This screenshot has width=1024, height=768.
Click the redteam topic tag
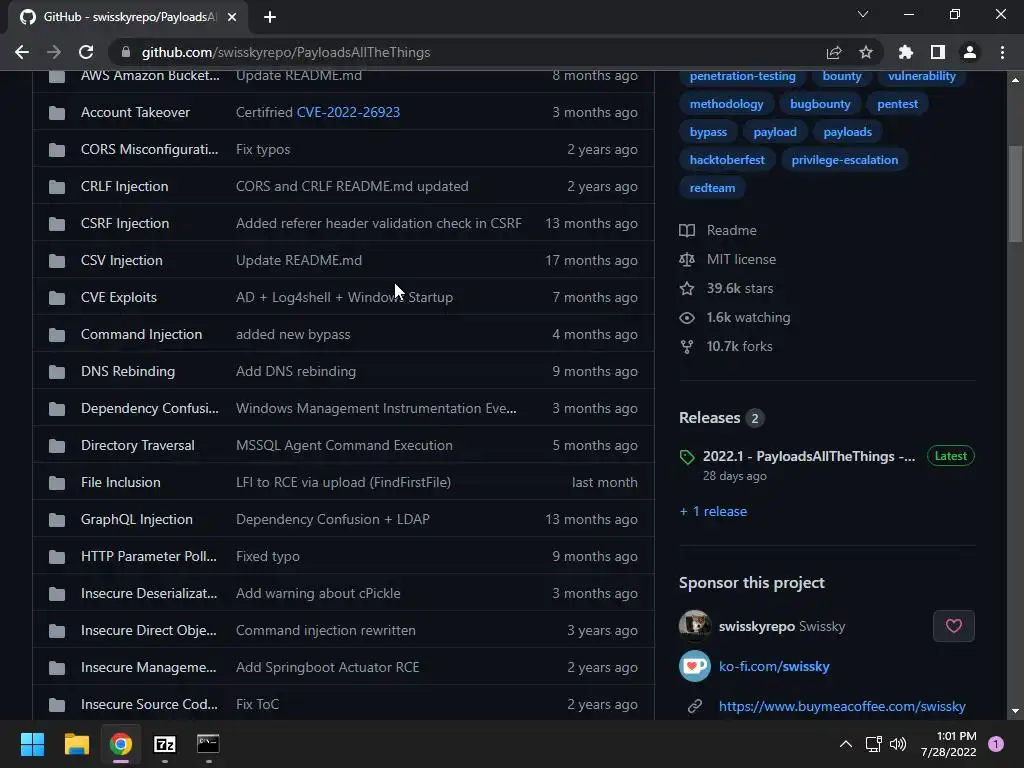click(x=712, y=188)
